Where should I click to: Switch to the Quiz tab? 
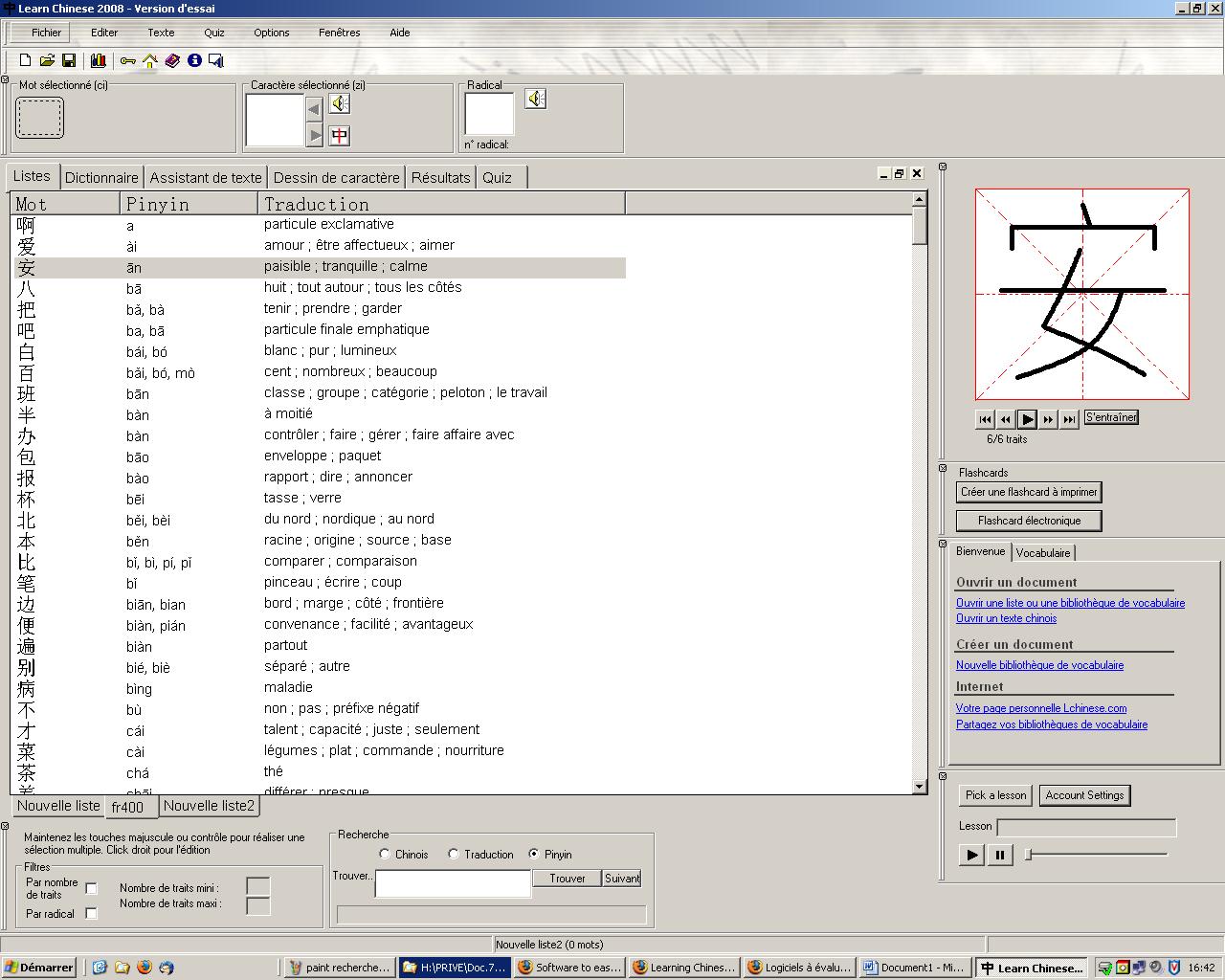click(x=501, y=177)
